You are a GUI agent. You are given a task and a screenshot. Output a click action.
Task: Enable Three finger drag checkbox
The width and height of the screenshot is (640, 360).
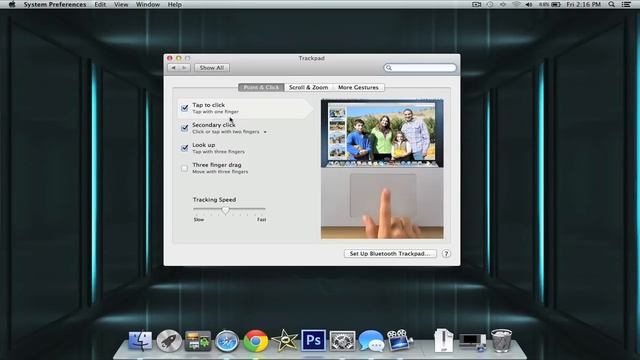click(184, 168)
